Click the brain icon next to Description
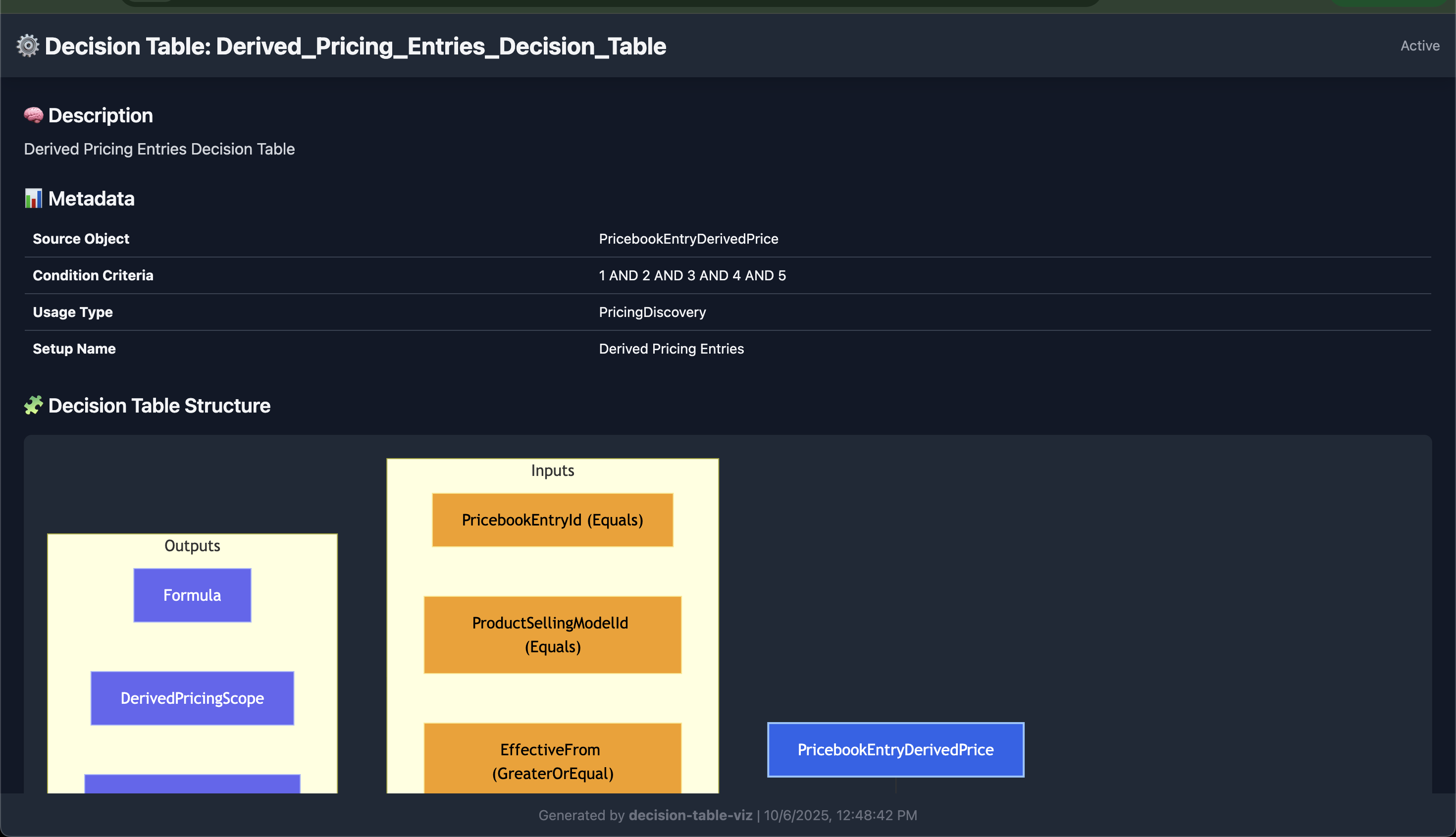1456x837 pixels. tap(33, 115)
